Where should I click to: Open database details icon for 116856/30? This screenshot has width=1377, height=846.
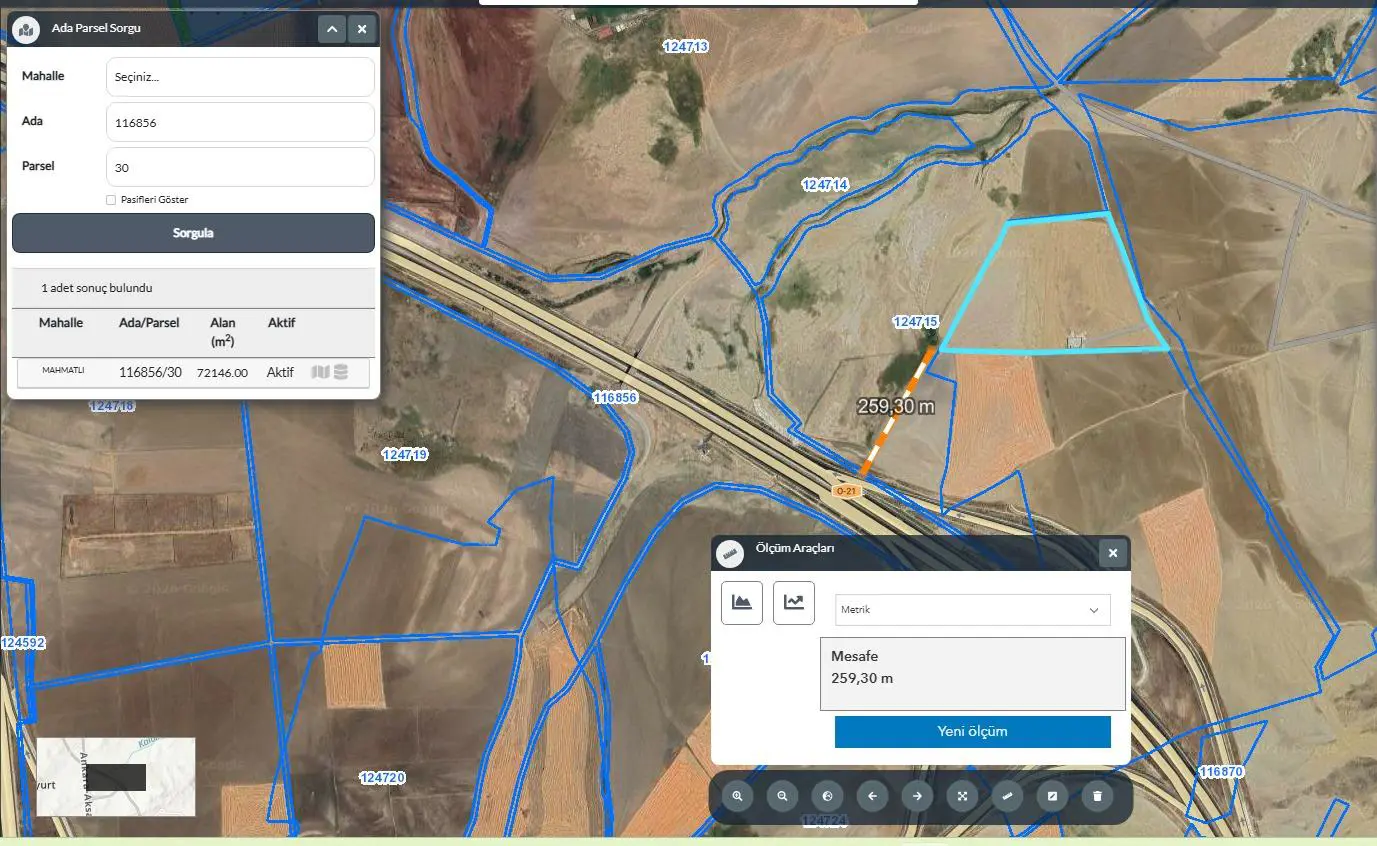tap(341, 372)
